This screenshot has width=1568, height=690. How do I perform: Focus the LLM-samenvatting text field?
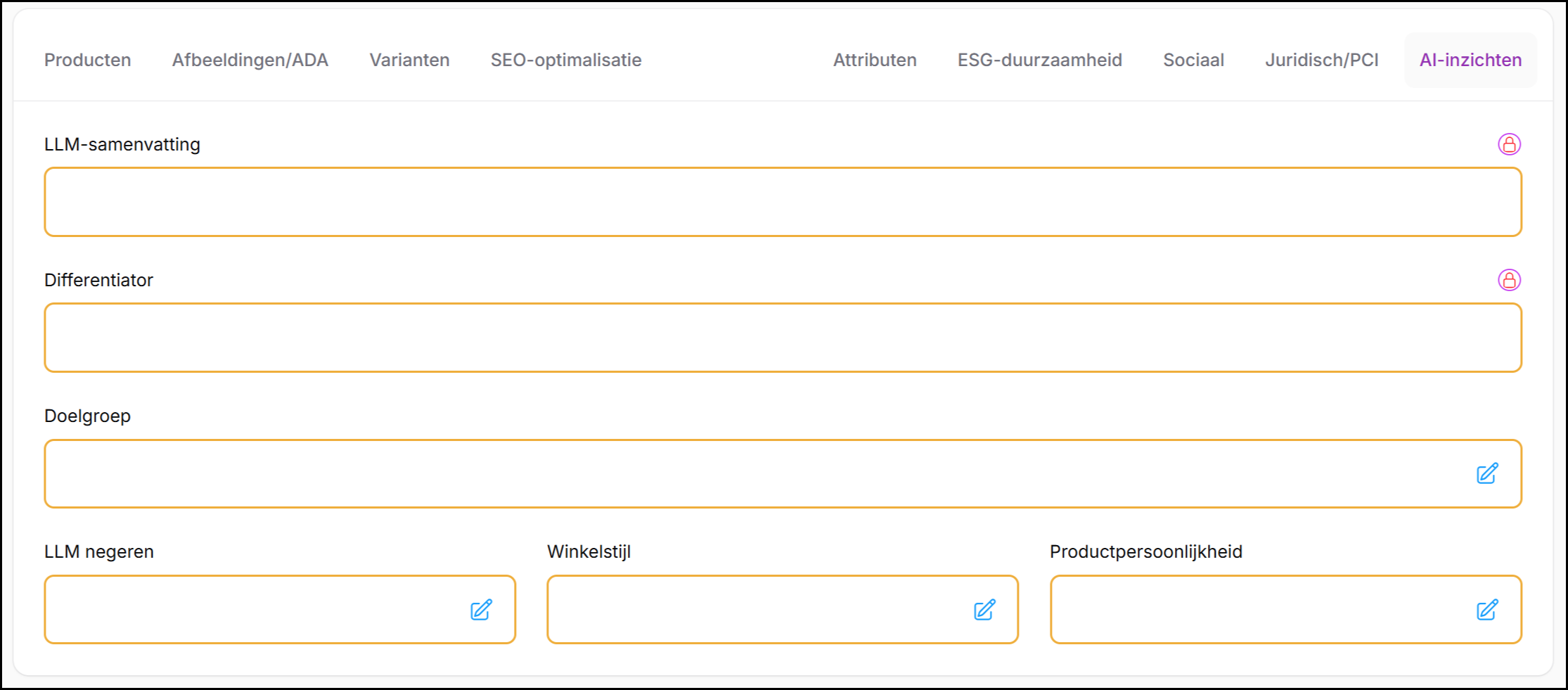773,202
